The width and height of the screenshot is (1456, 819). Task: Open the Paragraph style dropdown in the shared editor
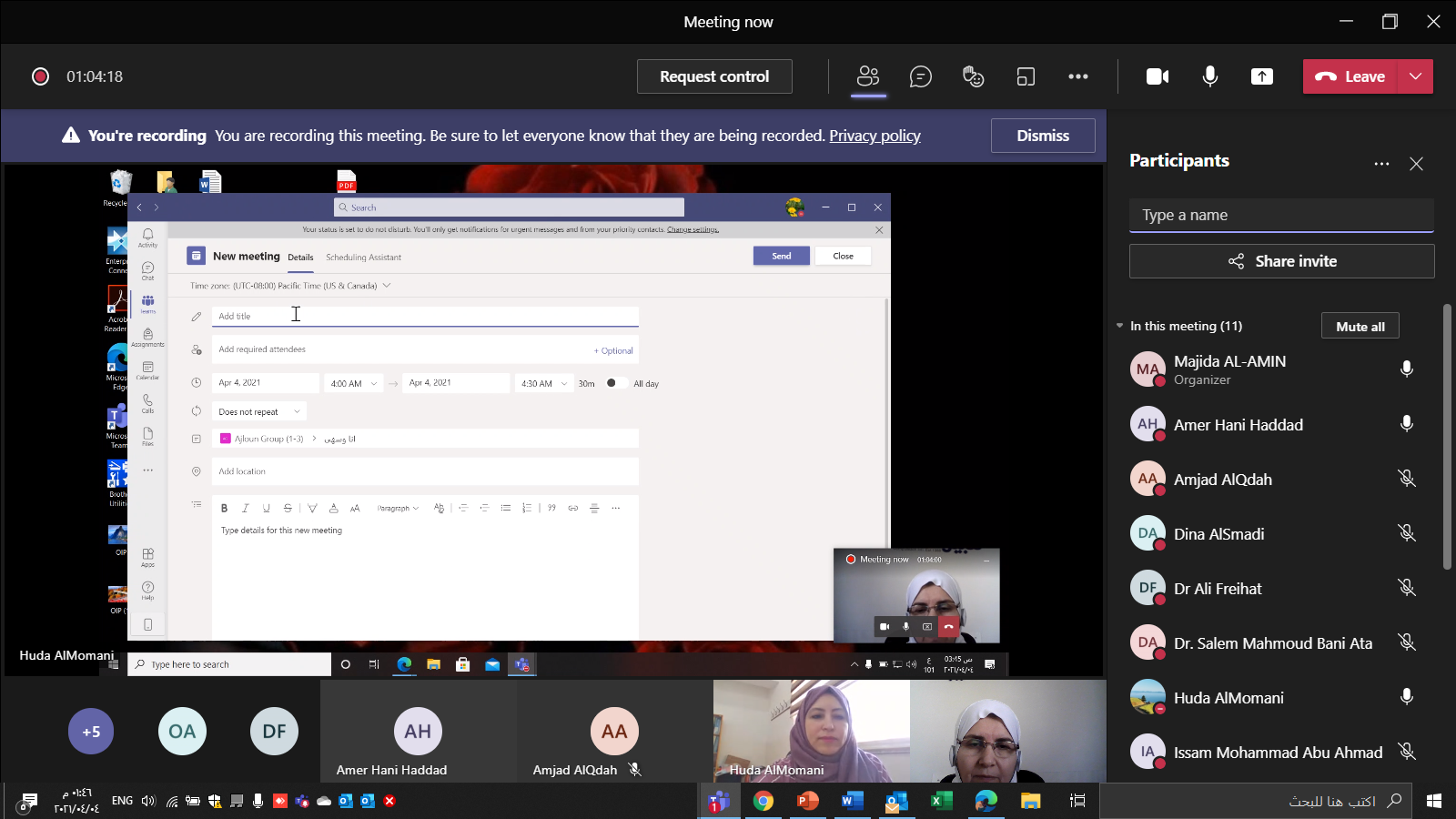click(x=398, y=508)
